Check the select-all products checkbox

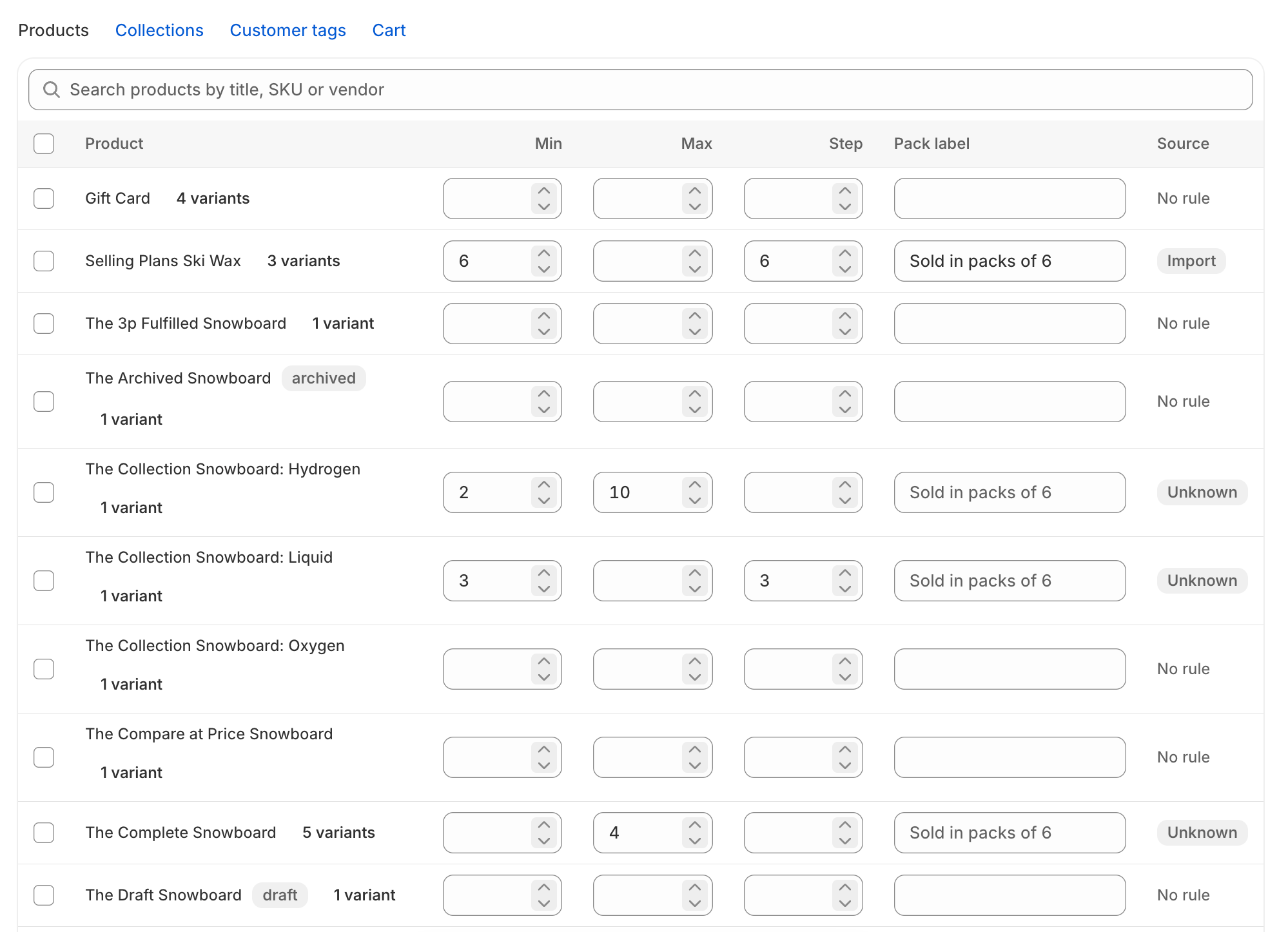(44, 144)
